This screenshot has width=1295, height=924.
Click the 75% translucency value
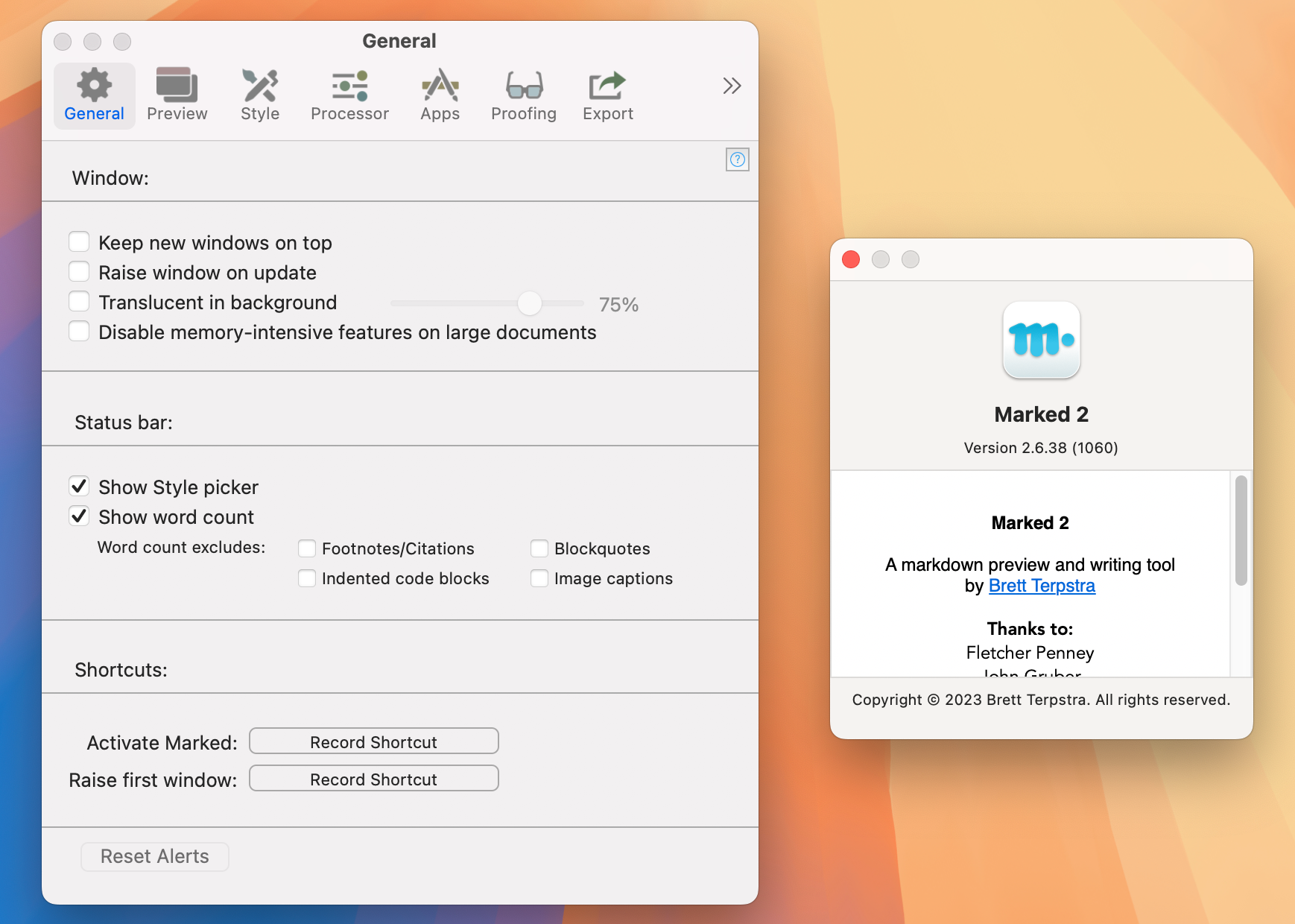(x=618, y=305)
